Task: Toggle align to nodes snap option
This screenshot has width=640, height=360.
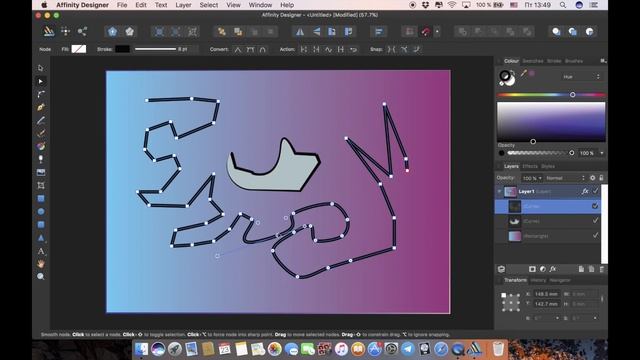Action: coord(391,49)
